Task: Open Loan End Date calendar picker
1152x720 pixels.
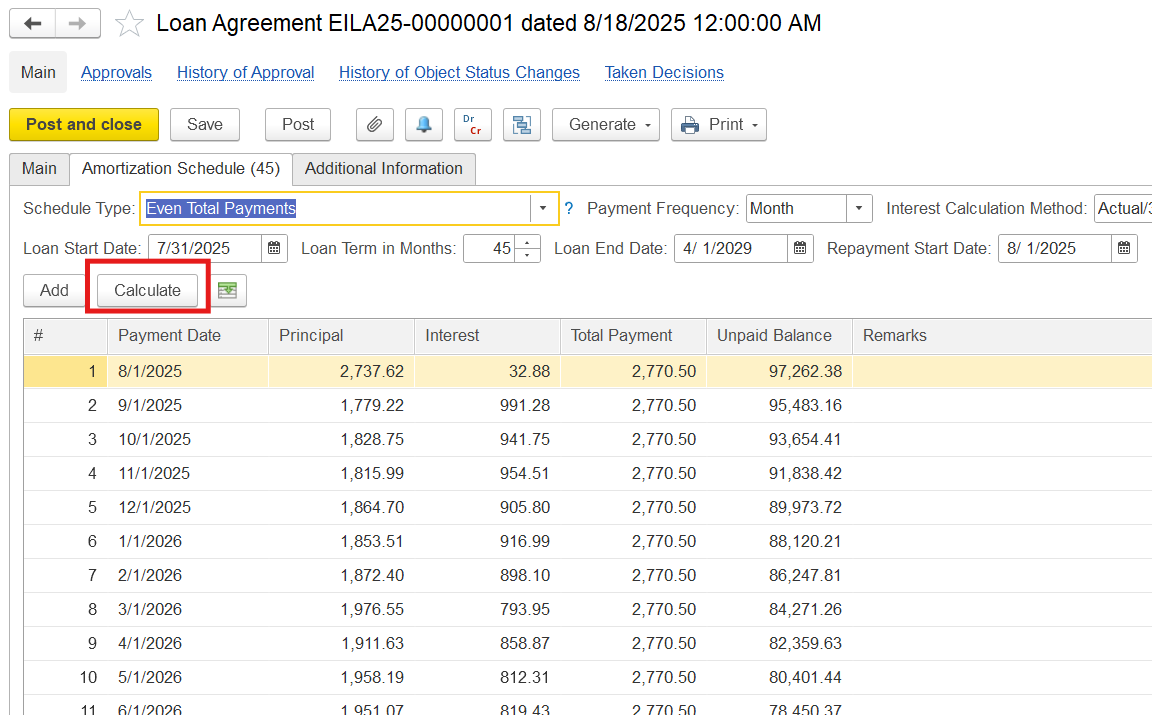Action: tap(800, 248)
